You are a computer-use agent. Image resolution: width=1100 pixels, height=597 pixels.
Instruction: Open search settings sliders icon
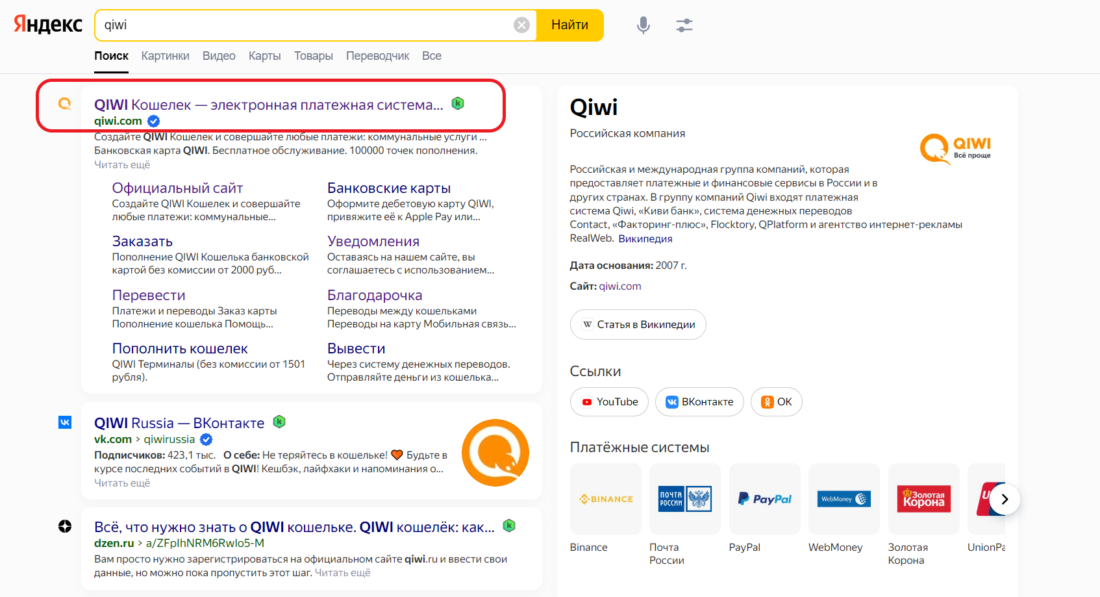coord(684,25)
